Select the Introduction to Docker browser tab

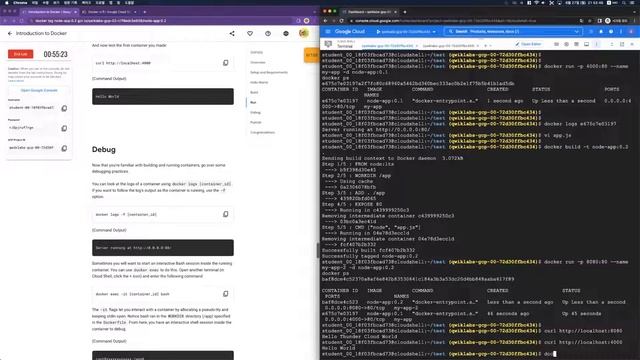(x=49, y=12)
